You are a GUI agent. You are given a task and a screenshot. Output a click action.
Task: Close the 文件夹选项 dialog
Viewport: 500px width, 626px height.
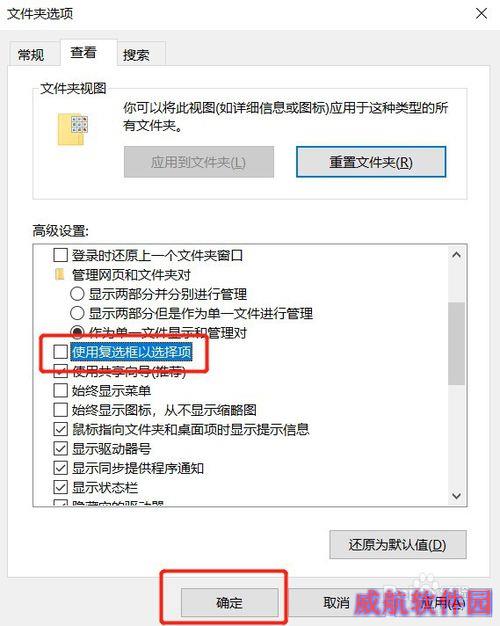(481, 14)
